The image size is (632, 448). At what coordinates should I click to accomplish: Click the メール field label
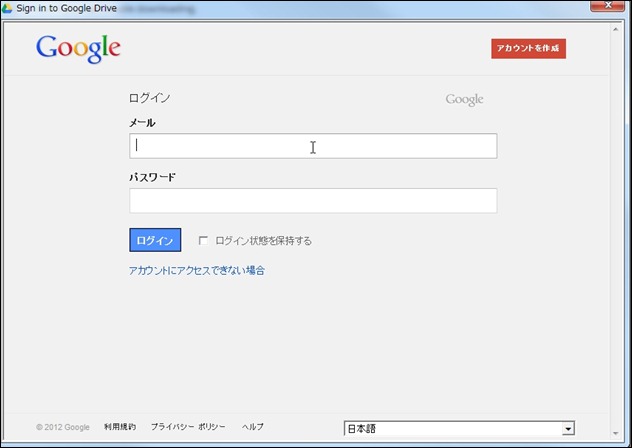pos(142,123)
